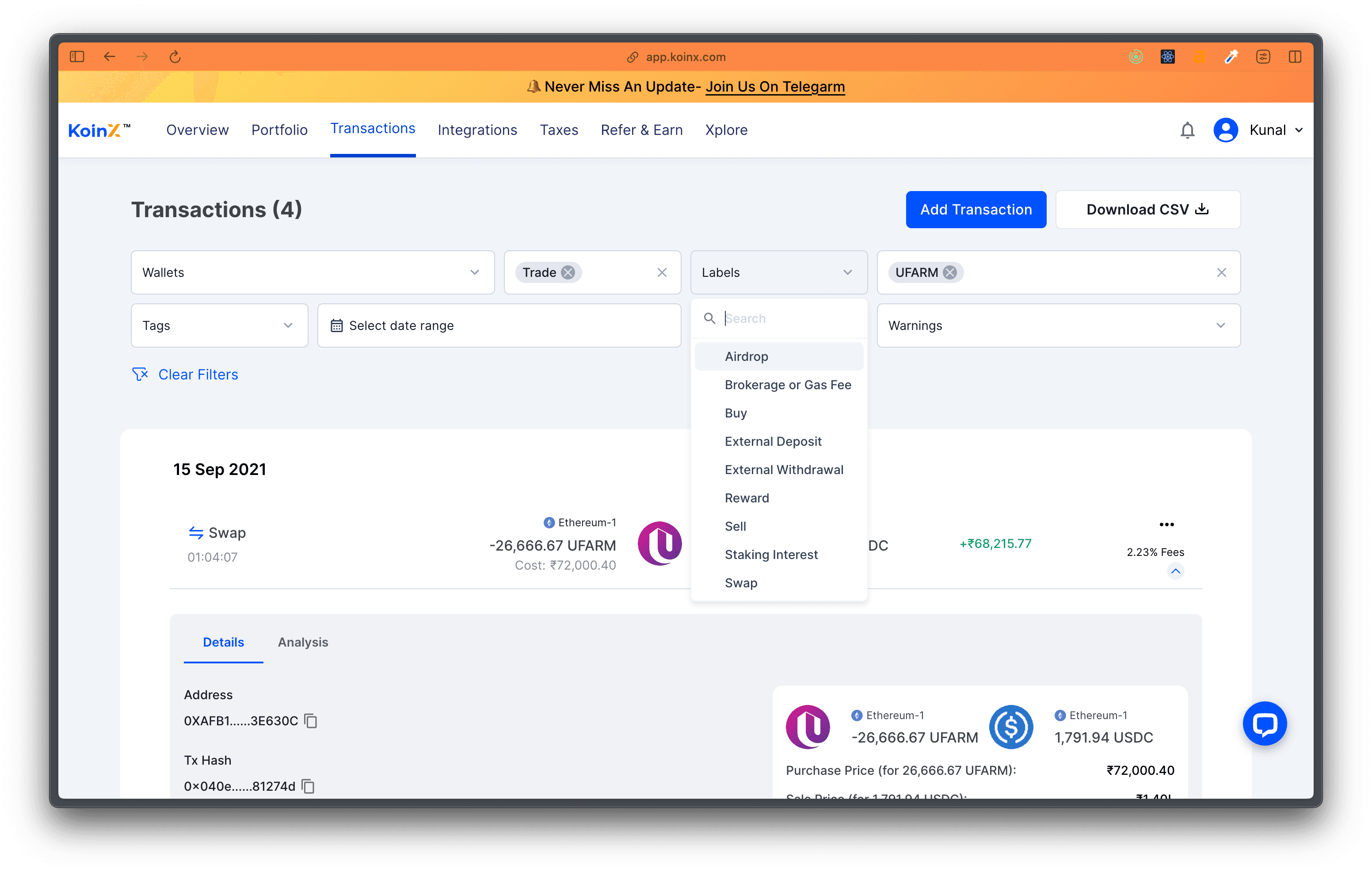
Task: Collapse the expanded Swap transaction details
Action: [1175, 571]
